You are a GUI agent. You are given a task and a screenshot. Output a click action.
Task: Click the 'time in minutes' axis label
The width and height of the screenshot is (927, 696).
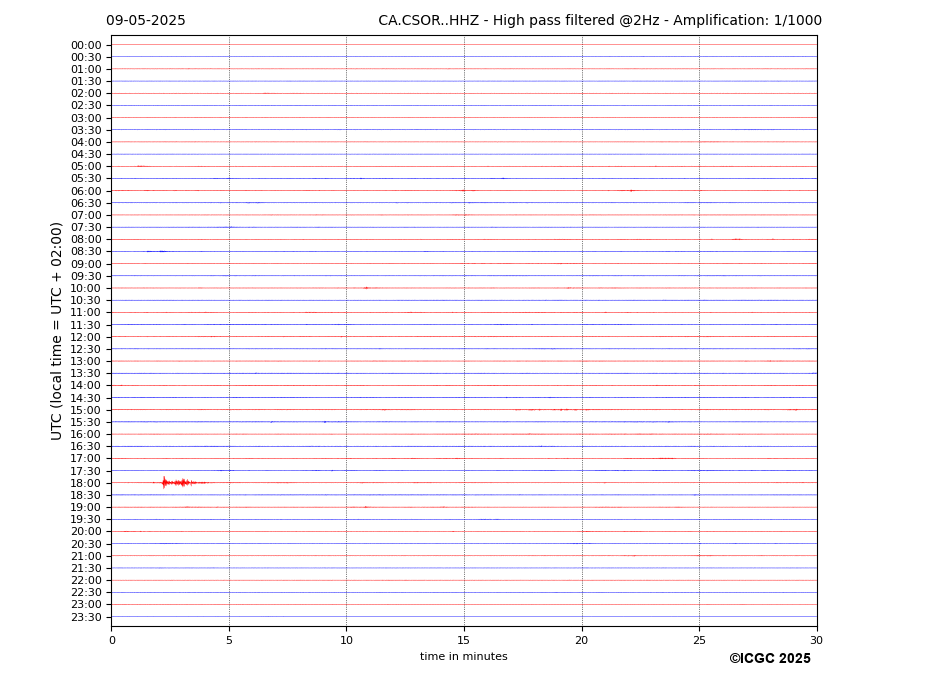coord(464,656)
